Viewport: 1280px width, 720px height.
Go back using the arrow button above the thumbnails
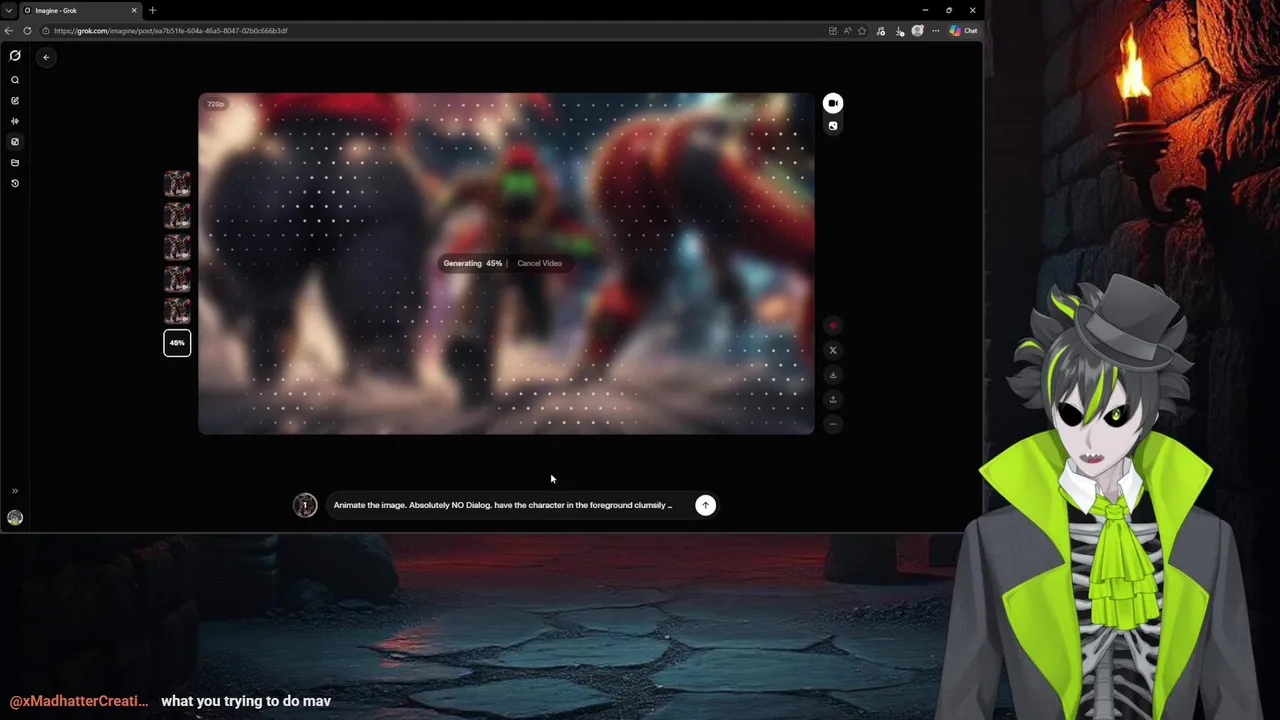(46, 57)
